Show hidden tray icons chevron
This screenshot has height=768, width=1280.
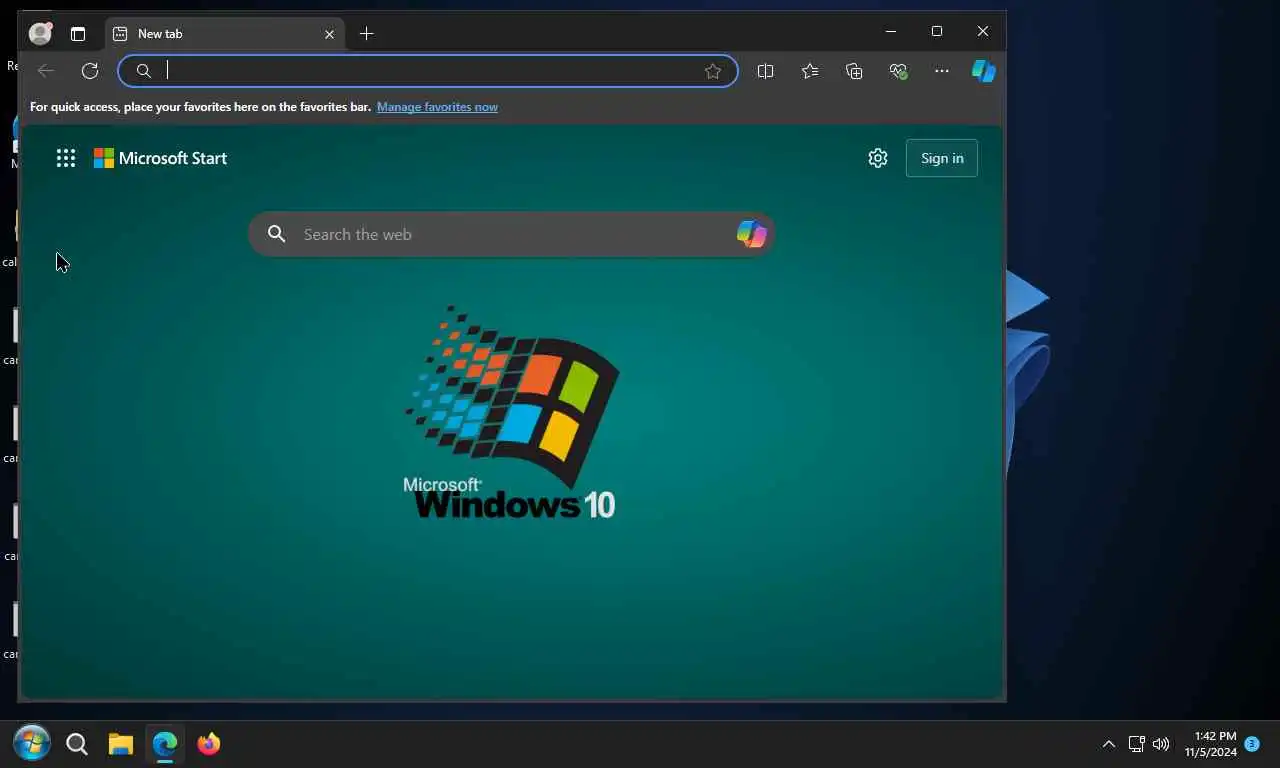[x=1109, y=744]
